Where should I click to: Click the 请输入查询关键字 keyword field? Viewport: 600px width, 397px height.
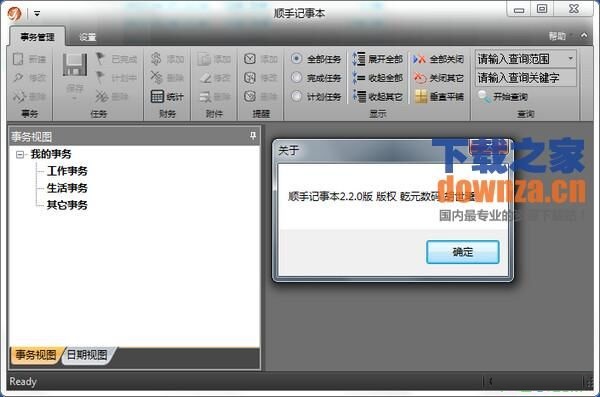pos(526,78)
